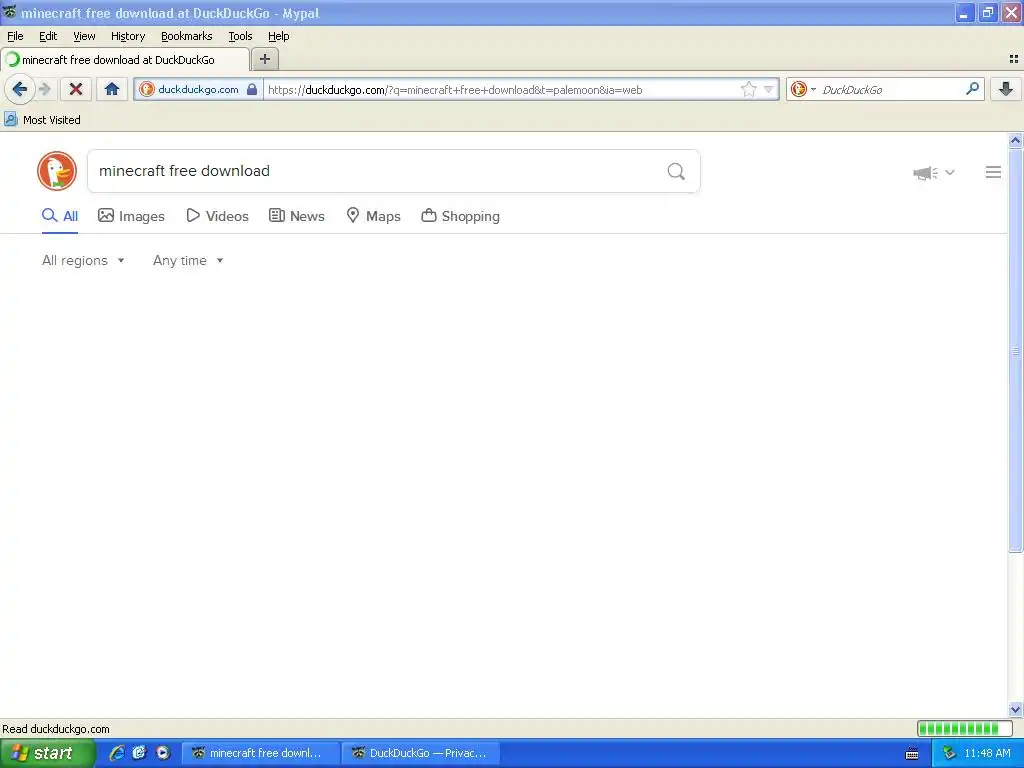Switch to Maps results
The width and height of the screenshot is (1024, 768).
click(373, 216)
